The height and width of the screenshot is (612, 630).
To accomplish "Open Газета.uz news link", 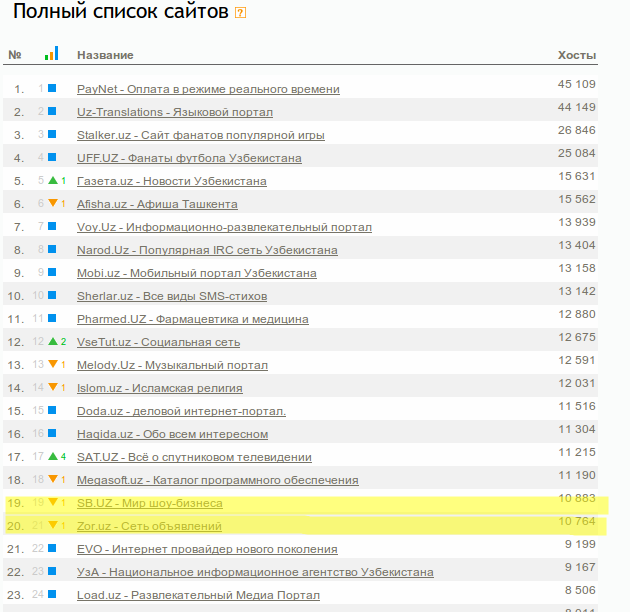I will 172,181.
